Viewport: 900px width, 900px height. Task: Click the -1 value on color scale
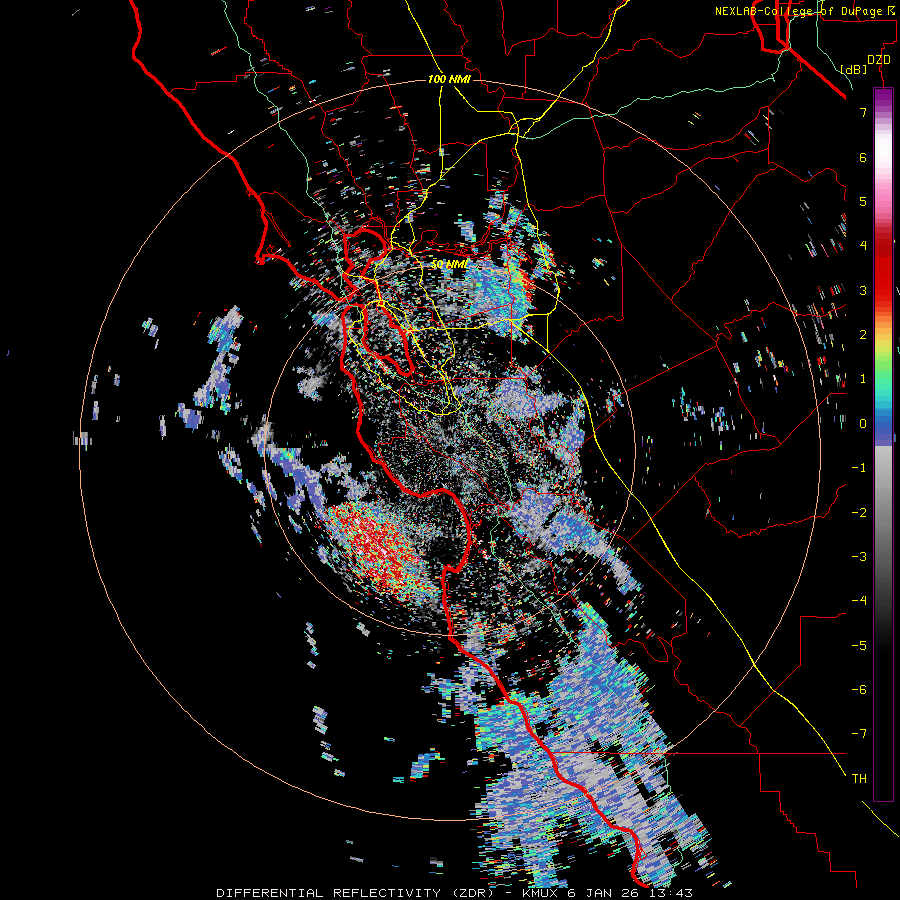pyautogui.click(x=859, y=468)
